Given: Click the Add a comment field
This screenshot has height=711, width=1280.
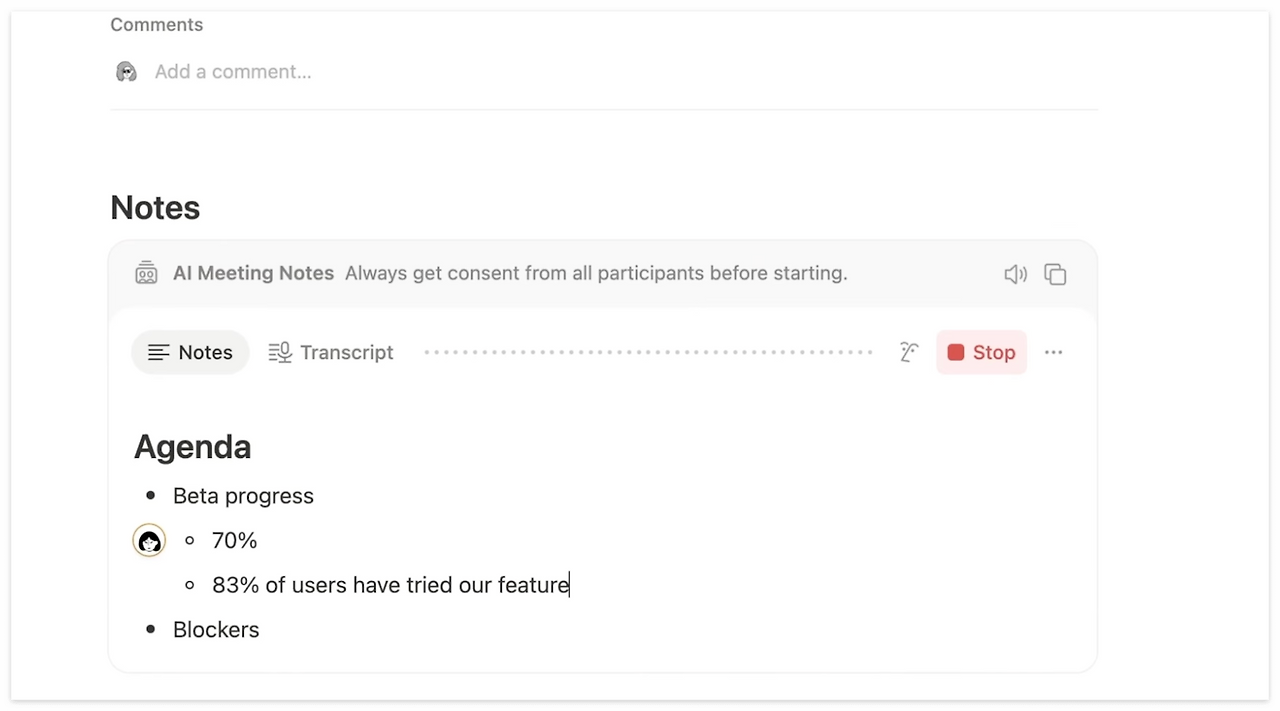Looking at the screenshot, I should point(233,72).
